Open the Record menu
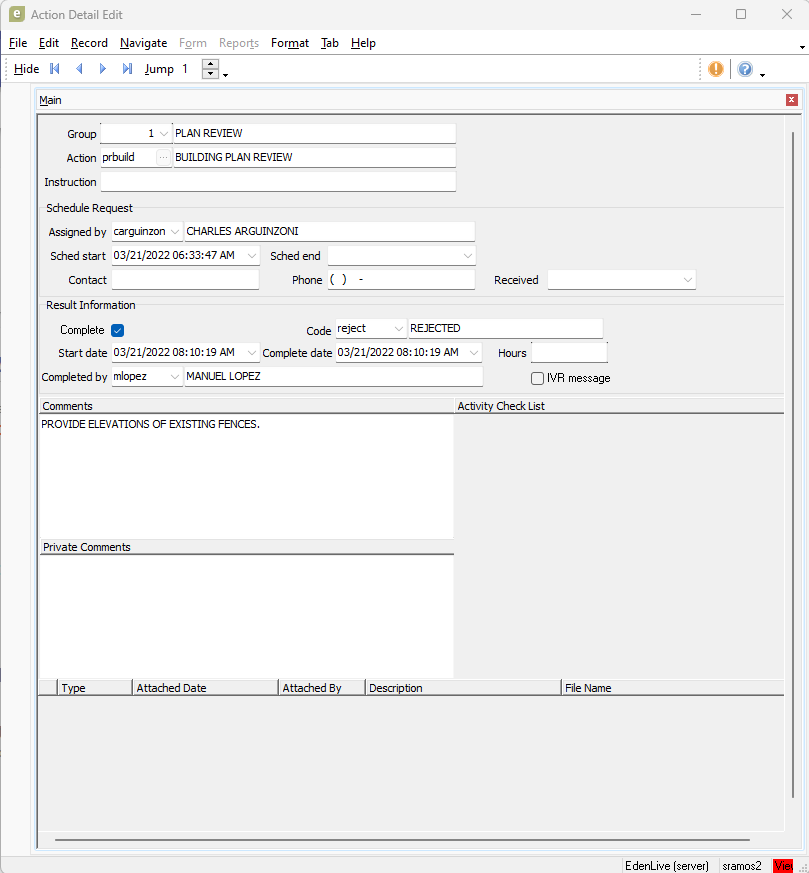 coord(89,43)
